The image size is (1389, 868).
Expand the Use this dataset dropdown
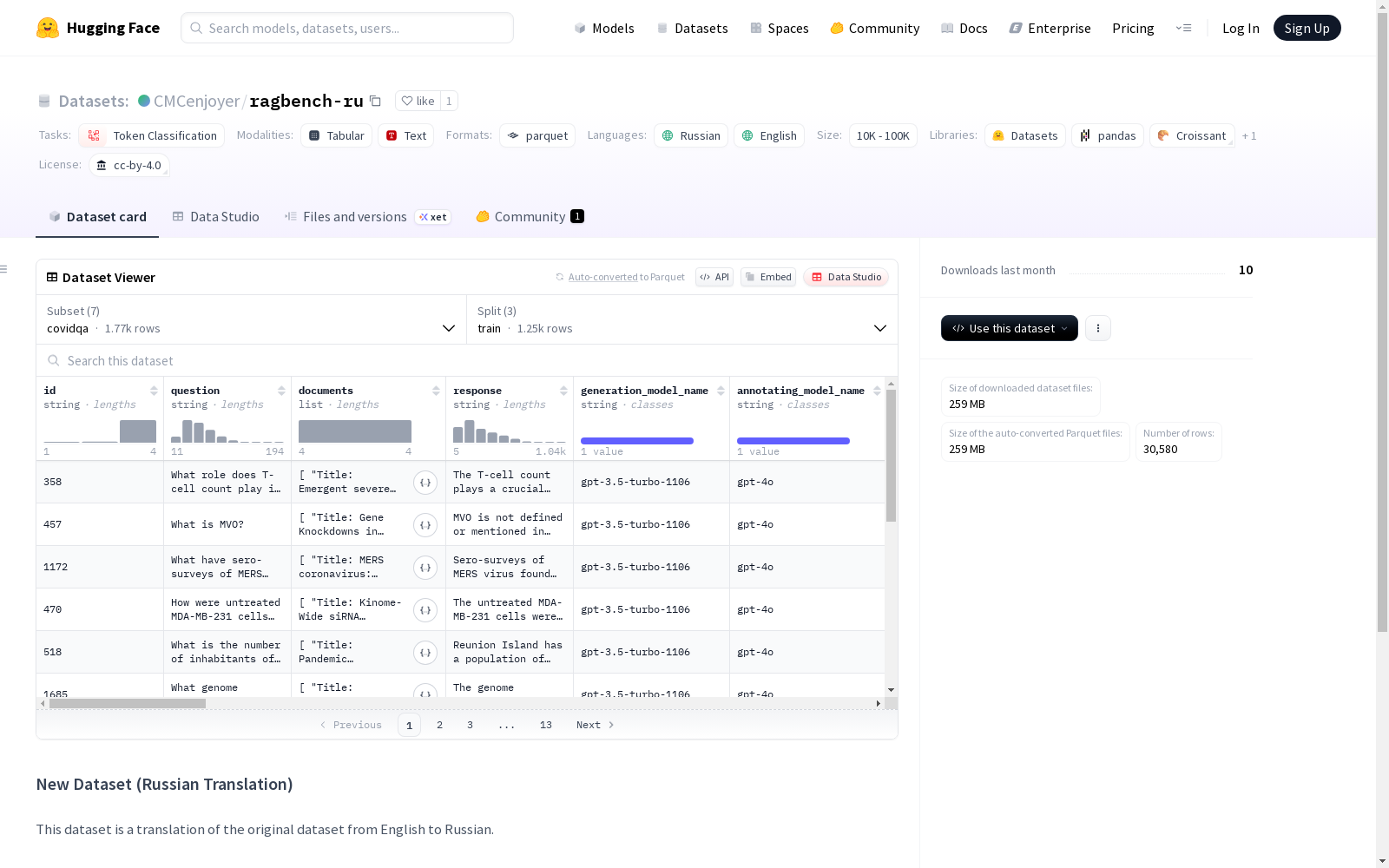1010,328
